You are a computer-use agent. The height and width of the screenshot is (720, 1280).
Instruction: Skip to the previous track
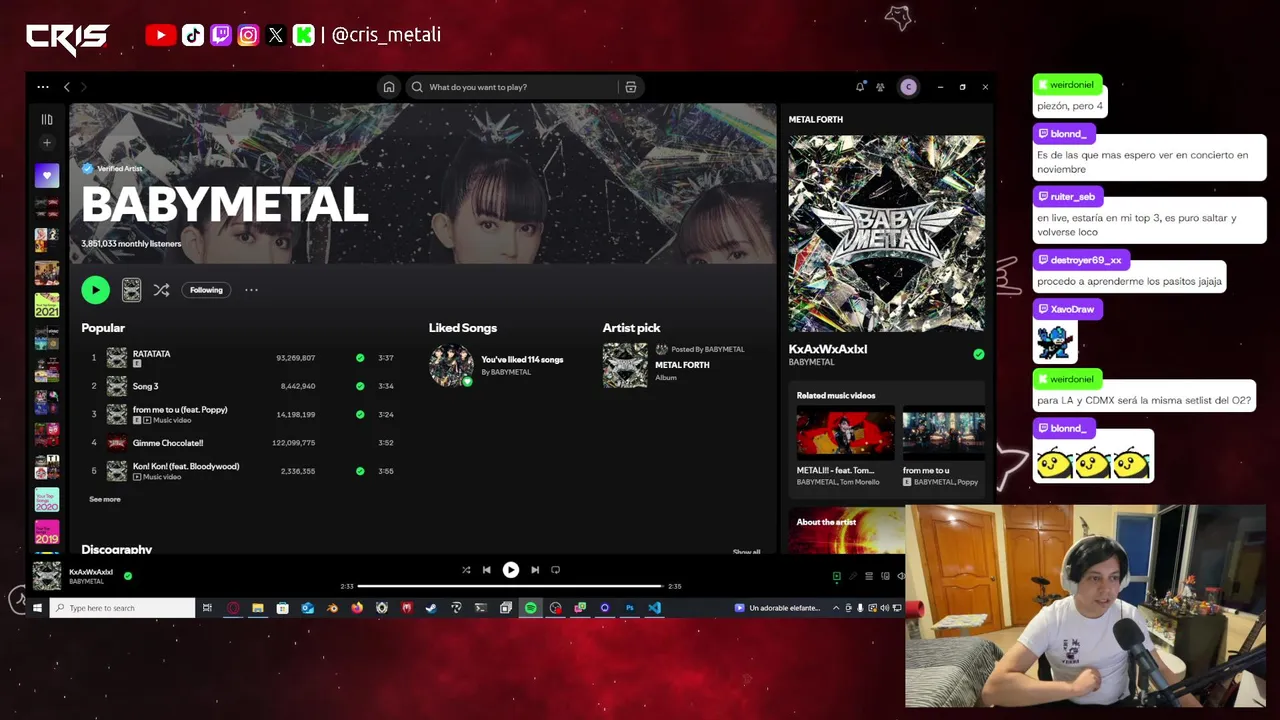coord(487,570)
